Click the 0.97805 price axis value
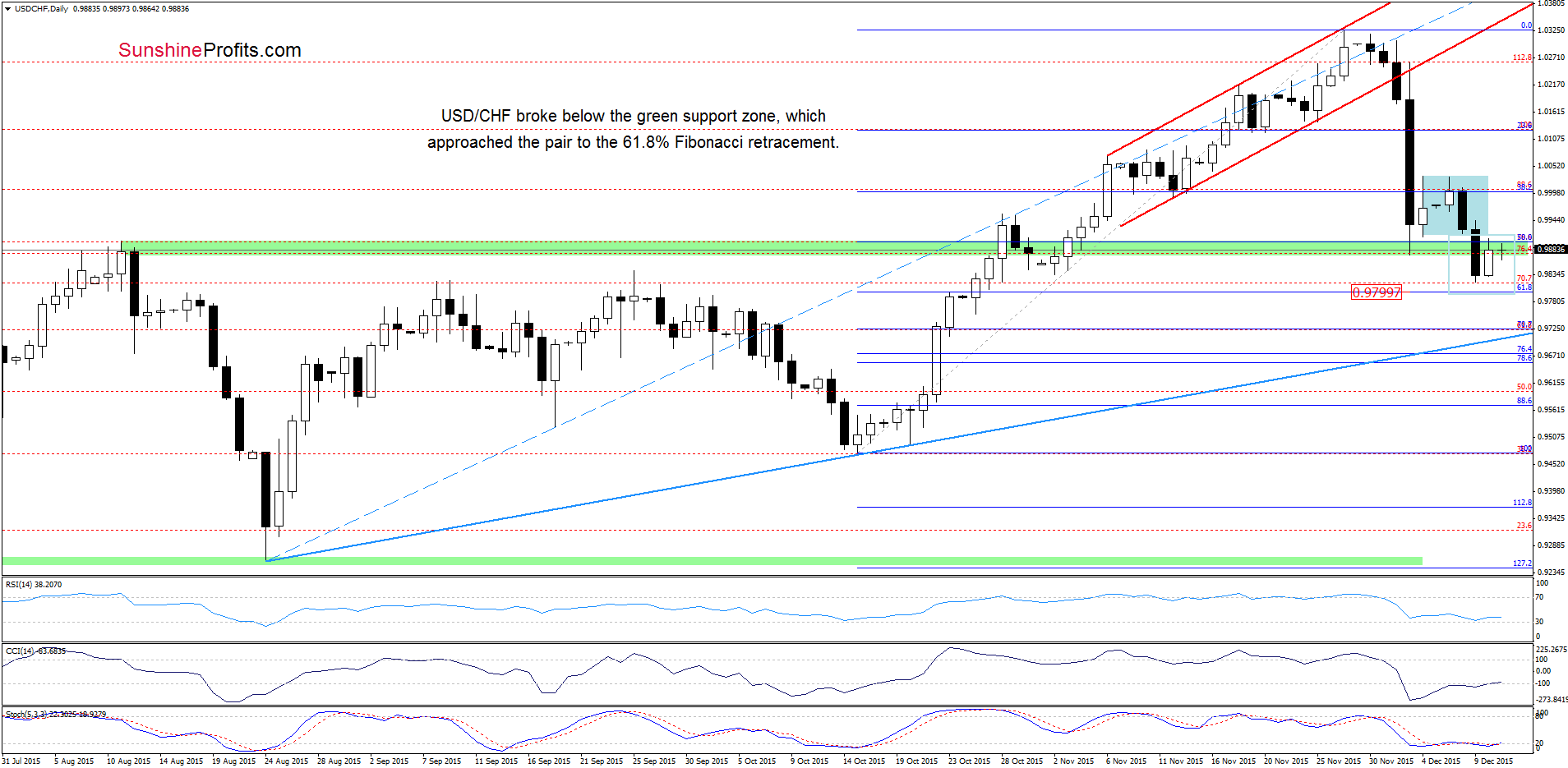Screen dimensions: 1568x768 [1551, 301]
